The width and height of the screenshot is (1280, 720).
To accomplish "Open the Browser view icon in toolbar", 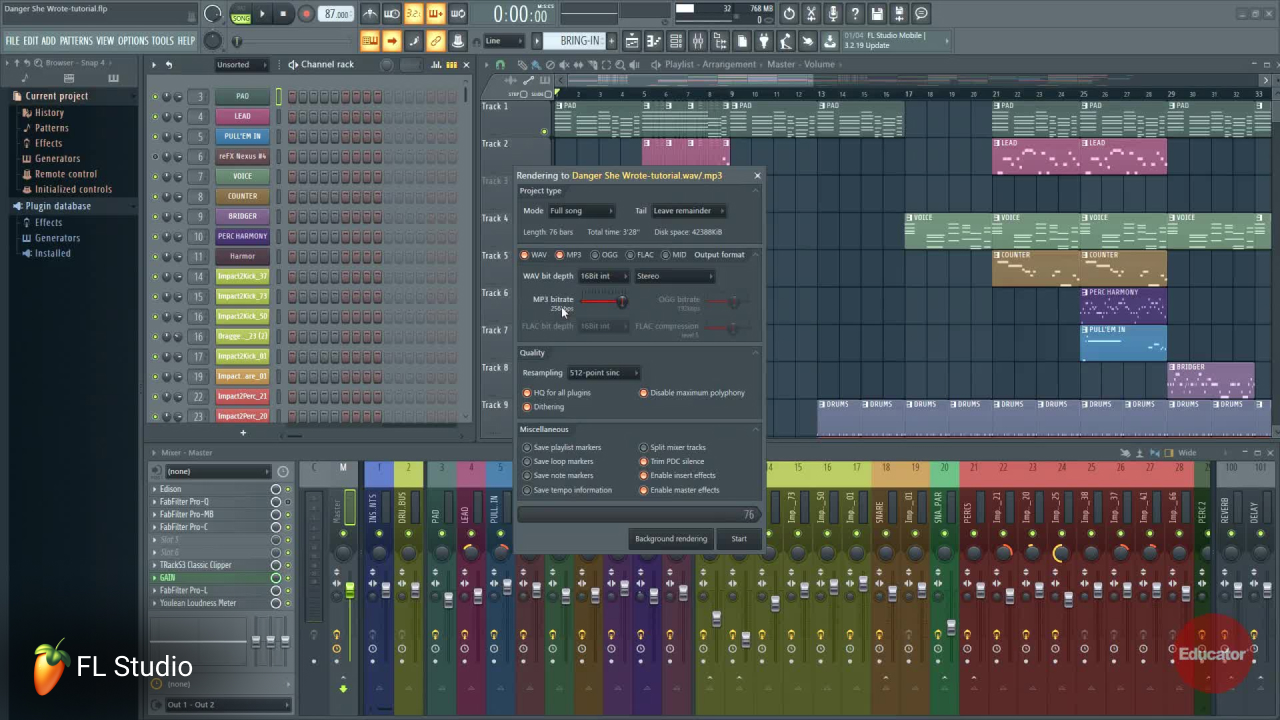I will (x=720, y=41).
